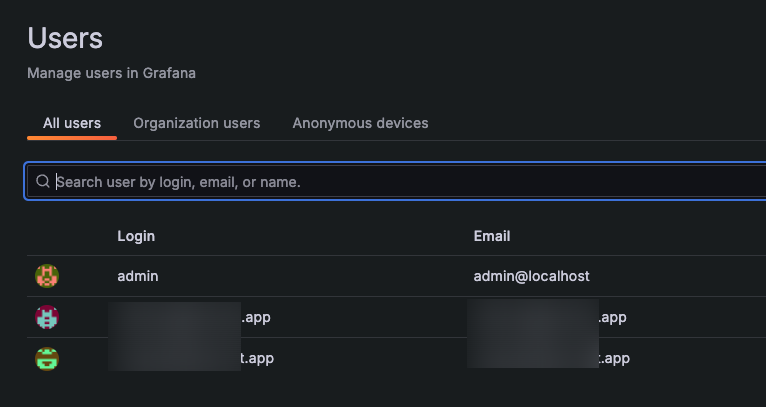
Task: Click second row's email ending in .app
Action: 612,317
